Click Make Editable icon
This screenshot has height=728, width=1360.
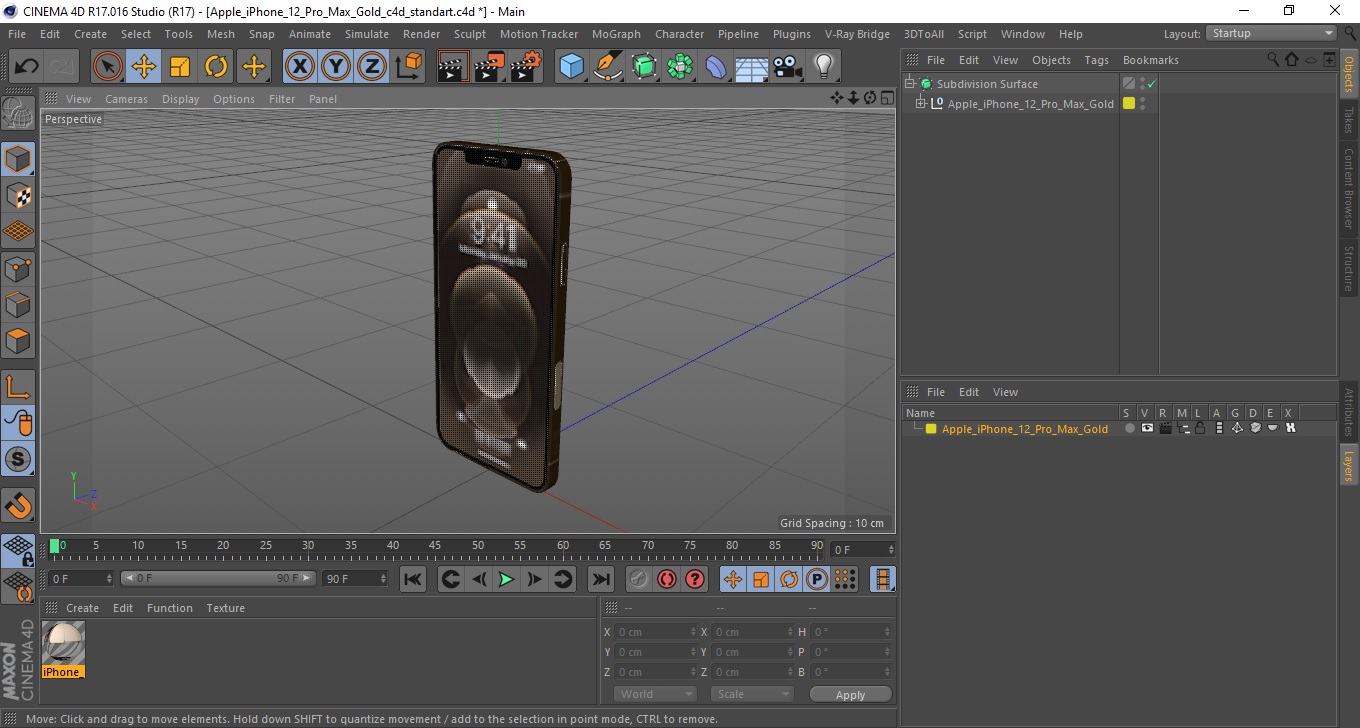tap(18, 113)
